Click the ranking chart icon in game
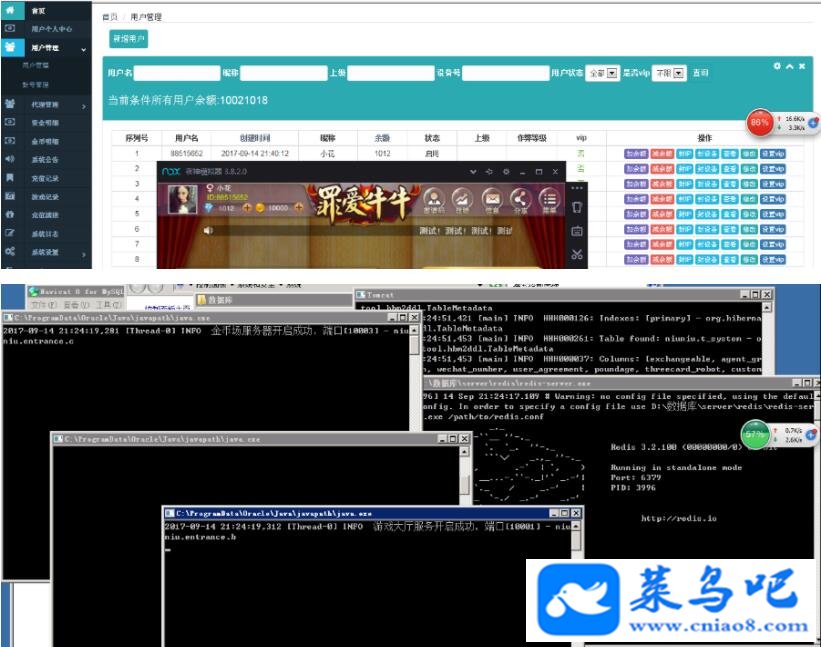Screen dimensions: 821x647 (x=462, y=198)
